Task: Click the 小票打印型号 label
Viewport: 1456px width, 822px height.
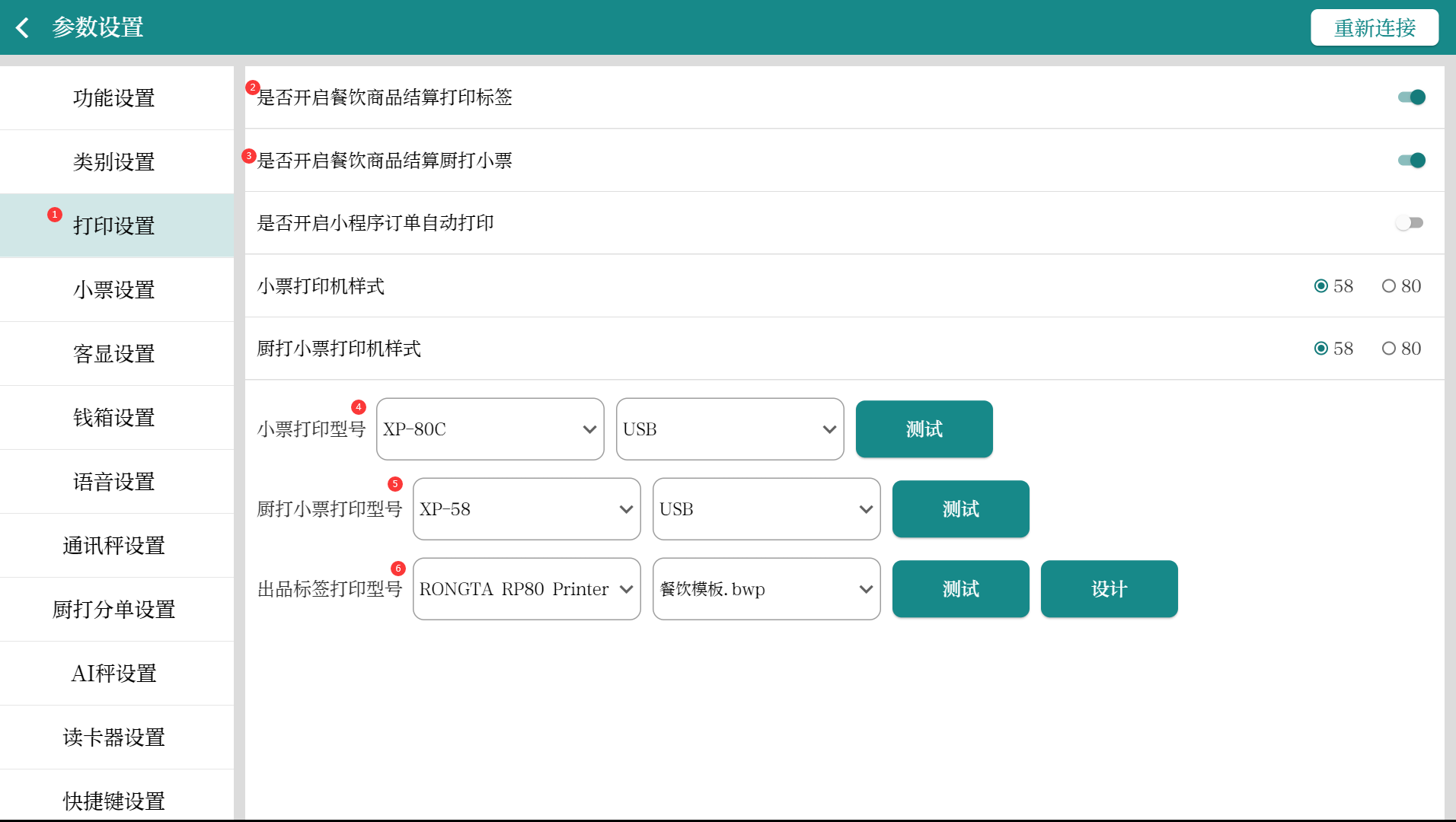Action: [x=311, y=429]
